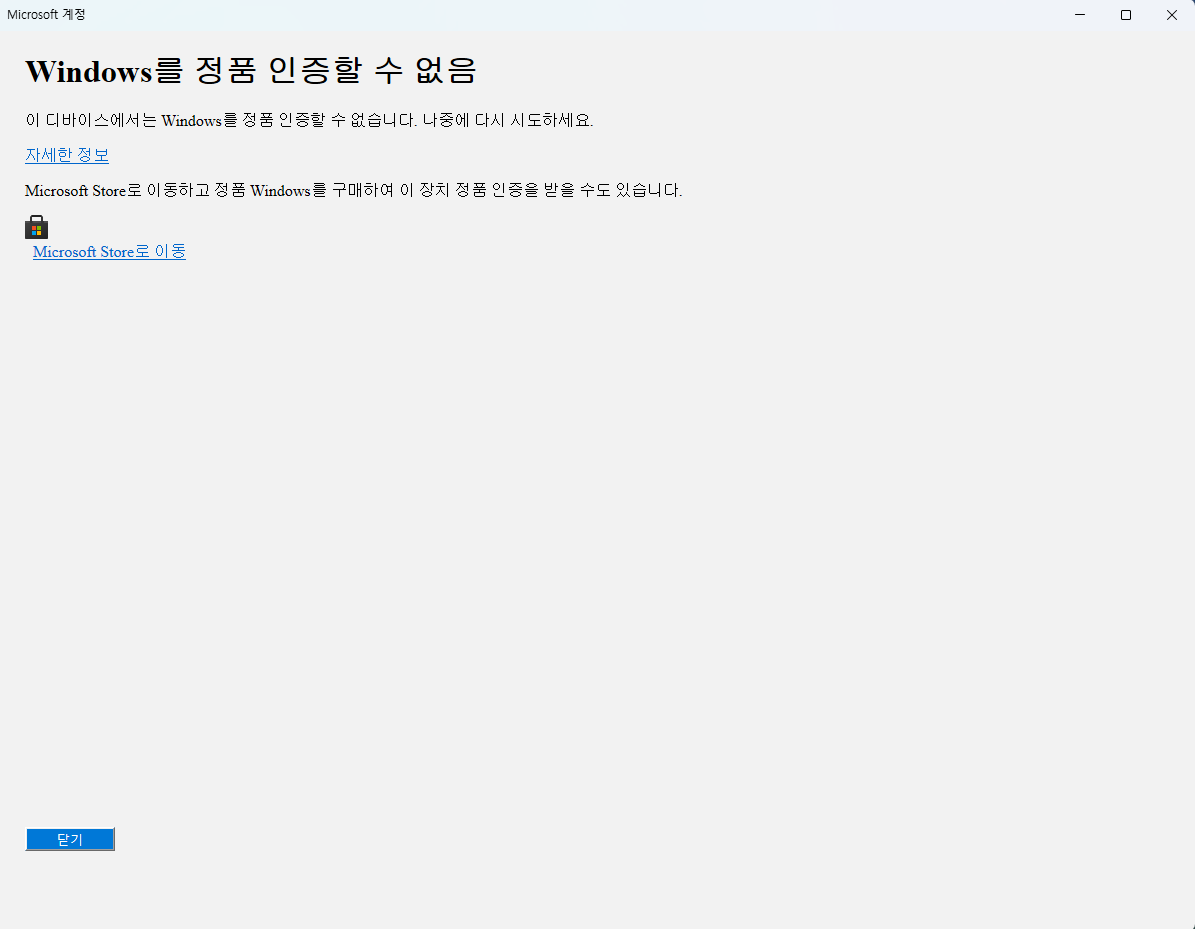Click the minimize icon on the title bar
This screenshot has height=929, width=1195.
1079,15
